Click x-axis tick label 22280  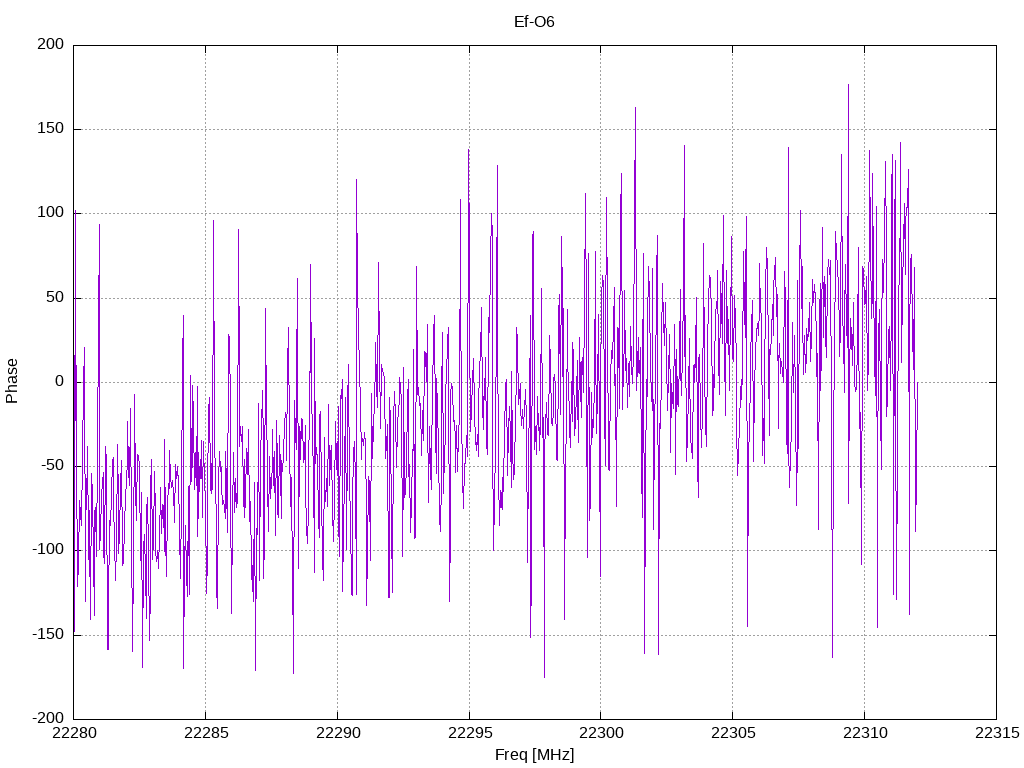[74, 733]
